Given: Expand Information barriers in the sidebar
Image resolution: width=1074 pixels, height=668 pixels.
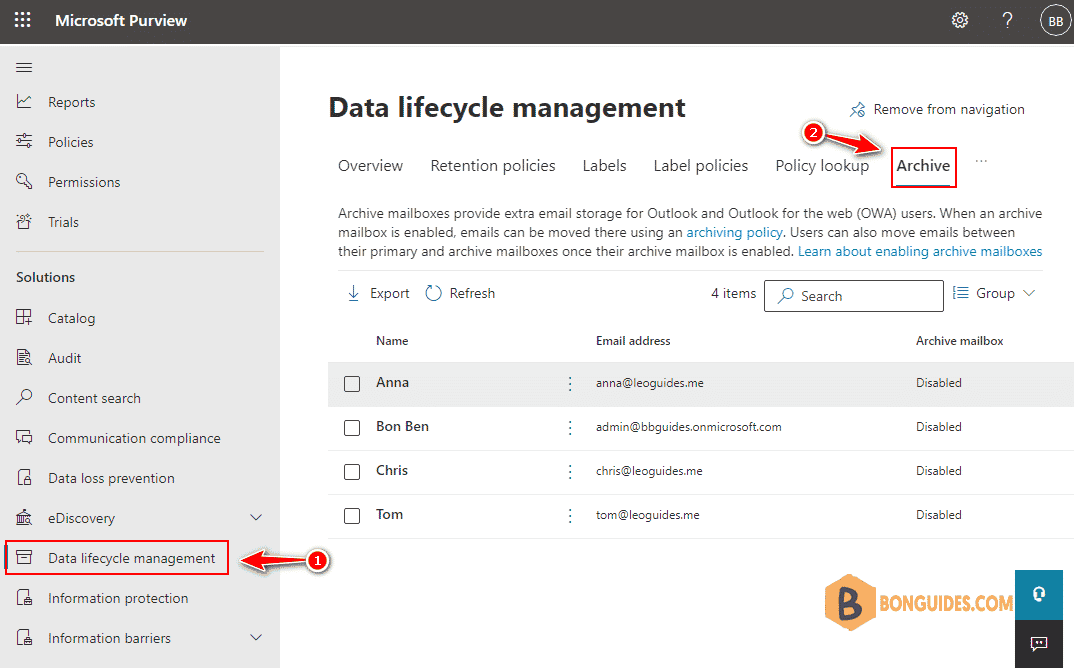Looking at the screenshot, I should pos(256,637).
